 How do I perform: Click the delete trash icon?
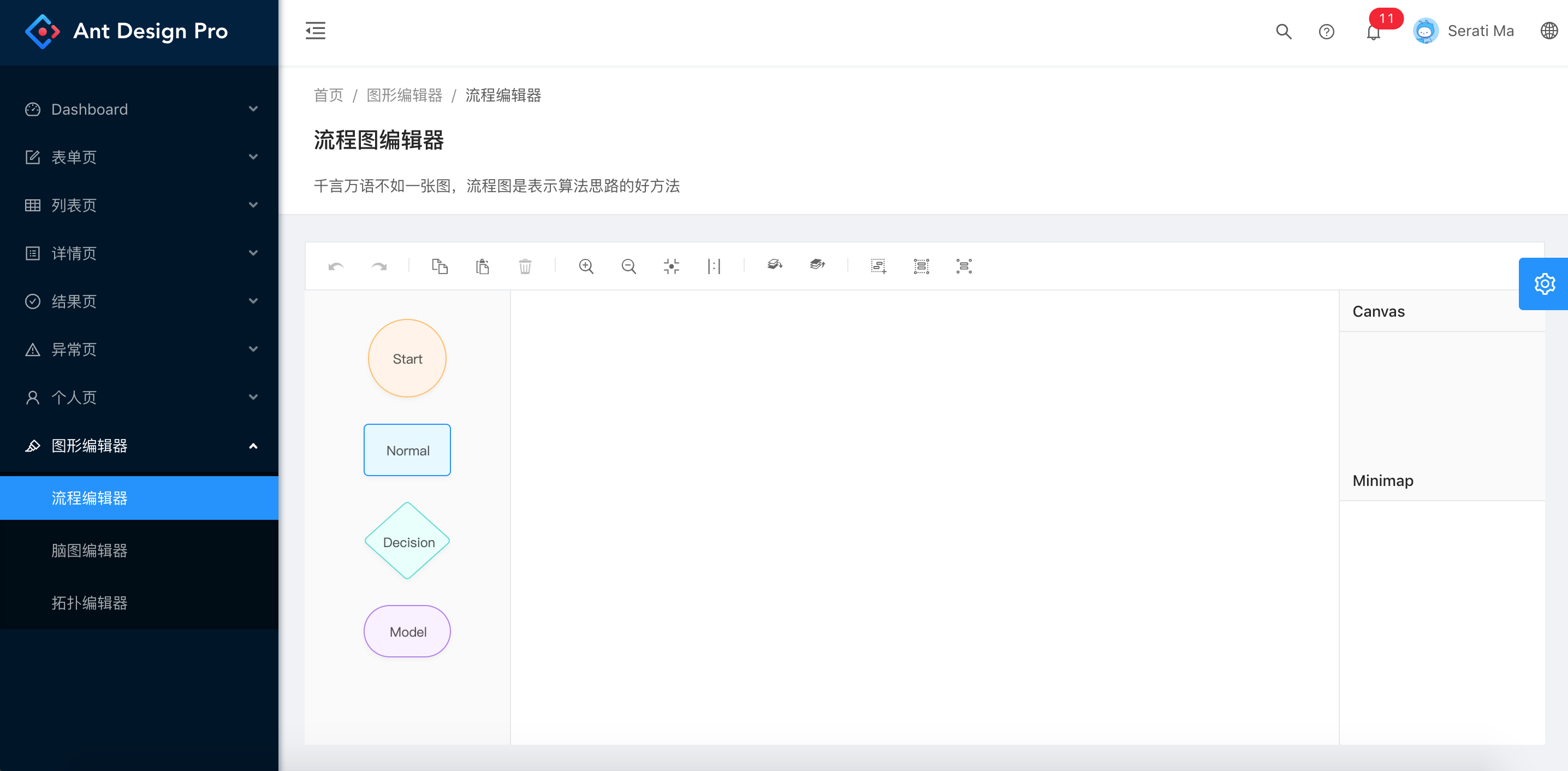[x=525, y=266]
